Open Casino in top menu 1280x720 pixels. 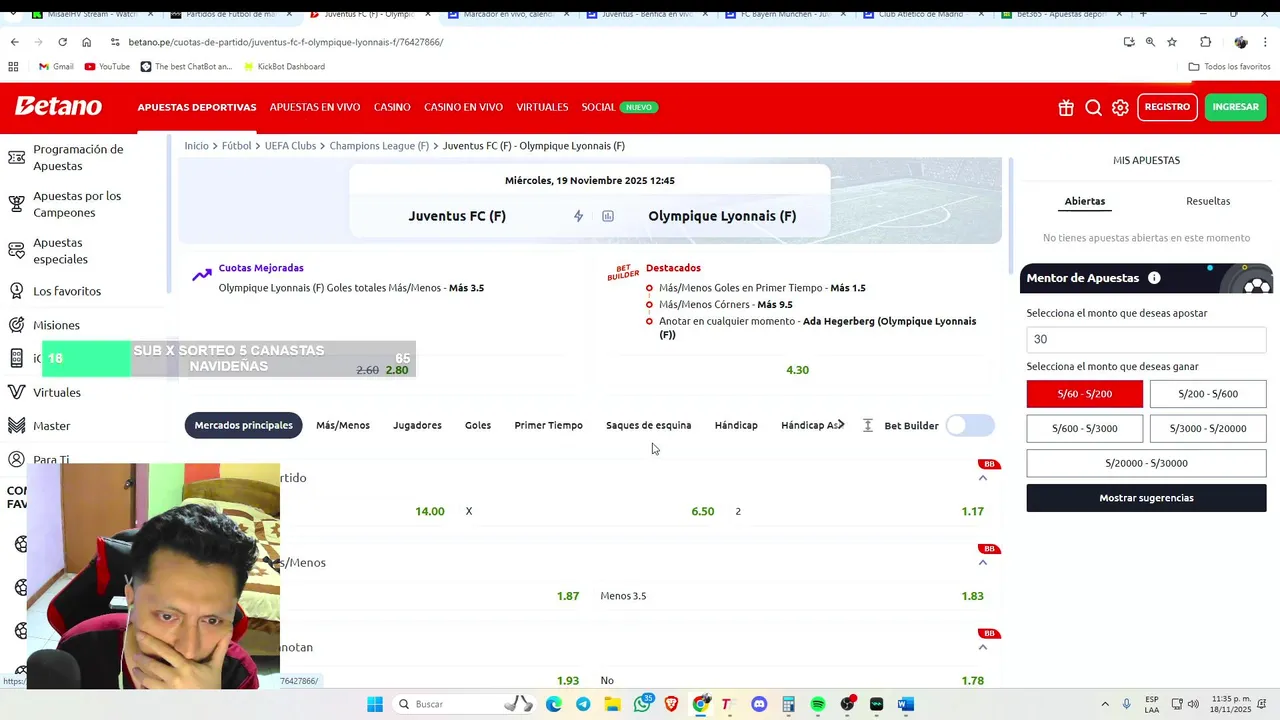click(x=392, y=107)
